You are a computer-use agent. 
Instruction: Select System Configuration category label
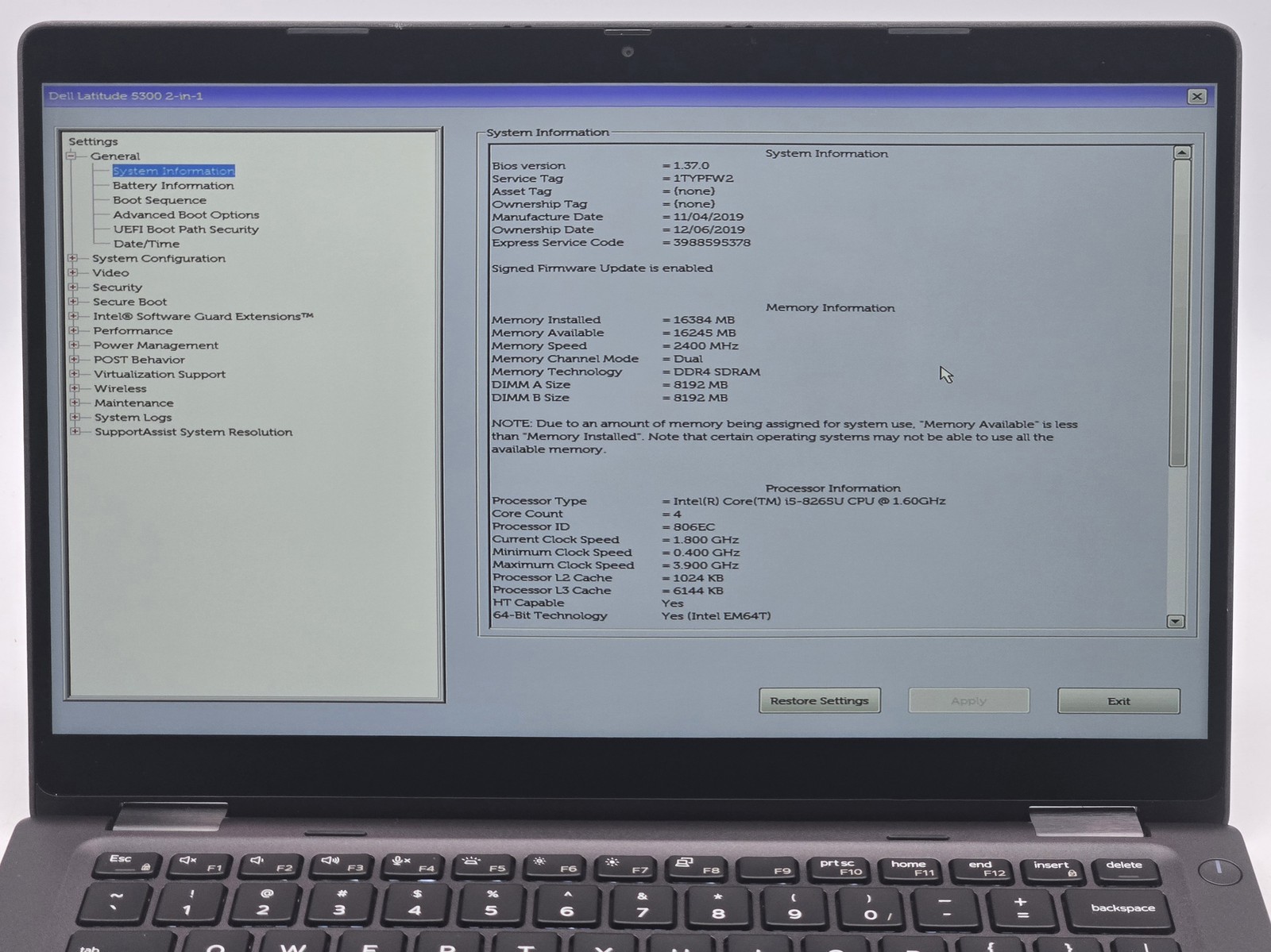pyautogui.click(x=159, y=258)
